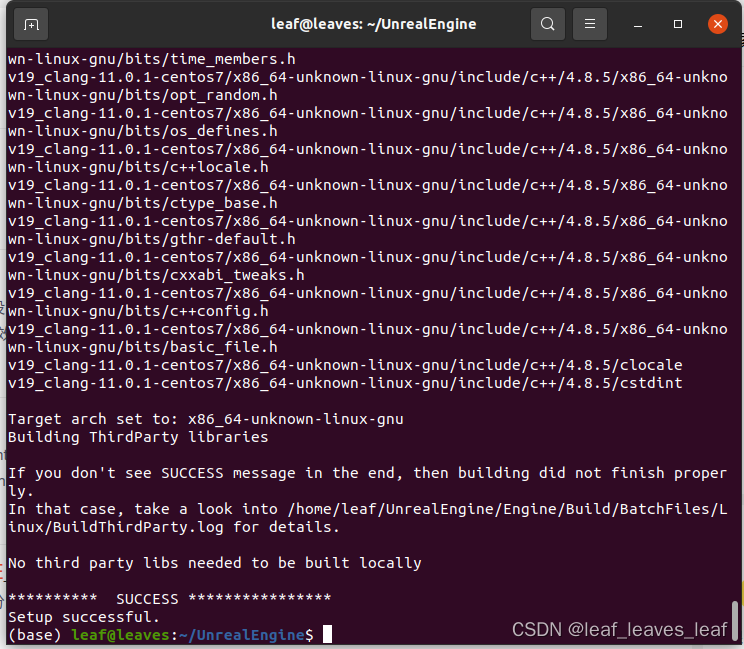
Task: Click 'wn-linux-gnu/bits/time_members.h' line
Action: (151, 59)
